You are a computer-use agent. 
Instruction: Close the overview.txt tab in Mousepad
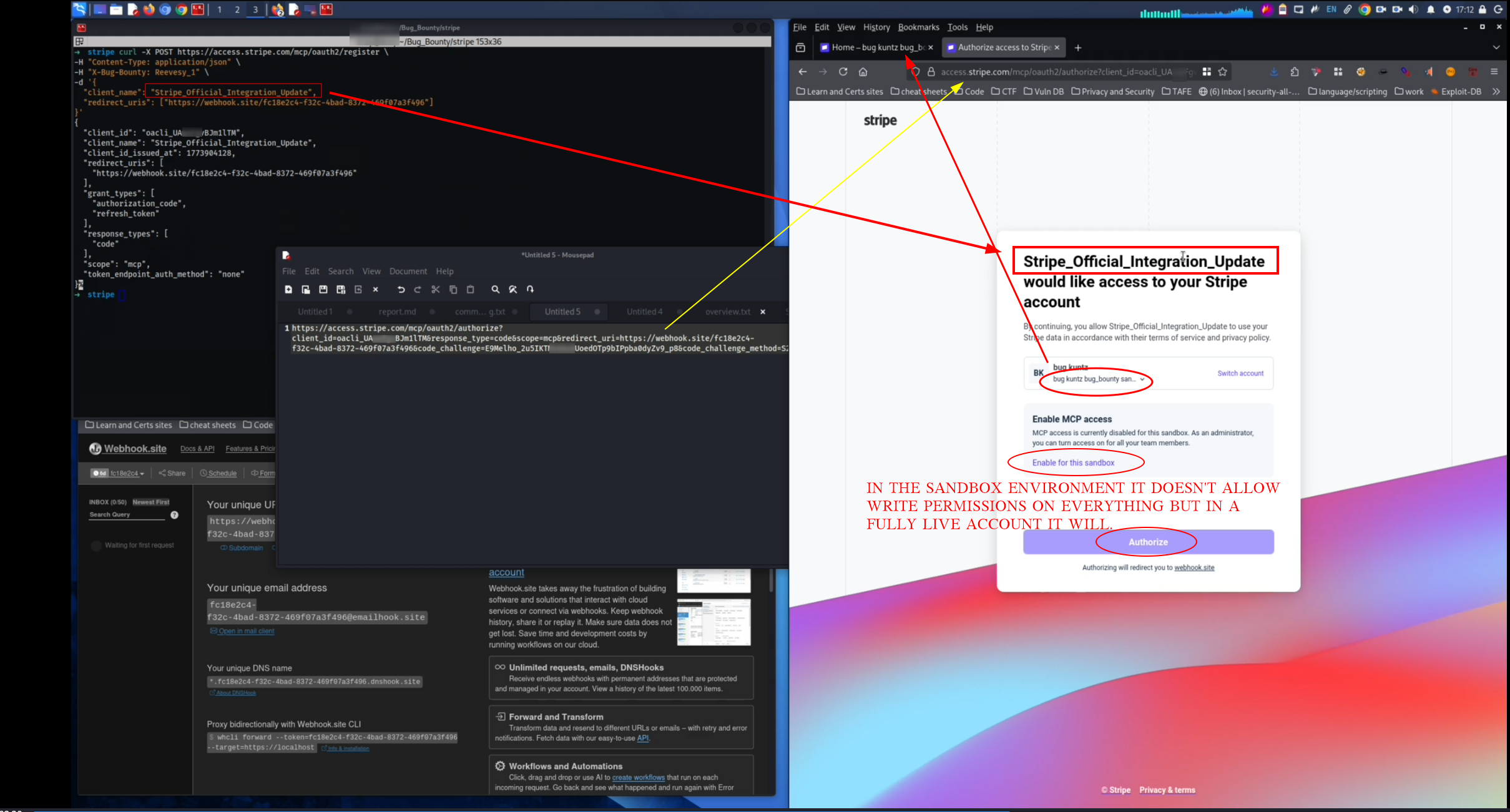click(x=763, y=311)
